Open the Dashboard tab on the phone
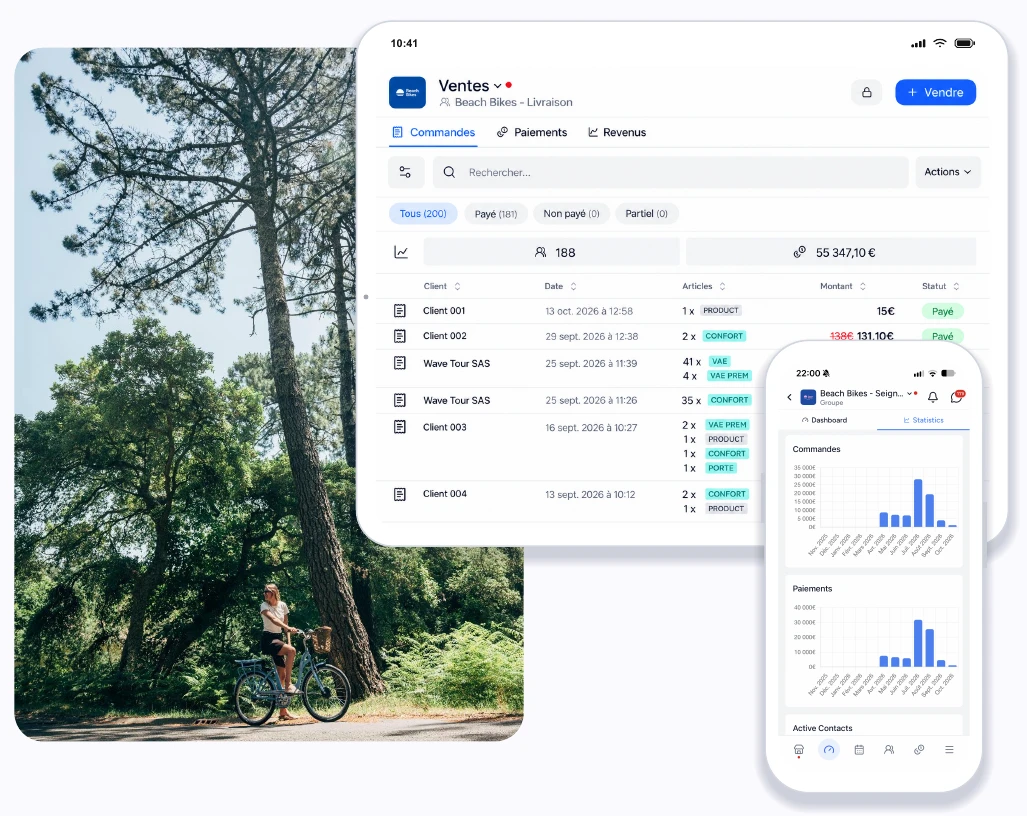Image resolution: width=1027 pixels, height=816 pixels. (x=824, y=420)
